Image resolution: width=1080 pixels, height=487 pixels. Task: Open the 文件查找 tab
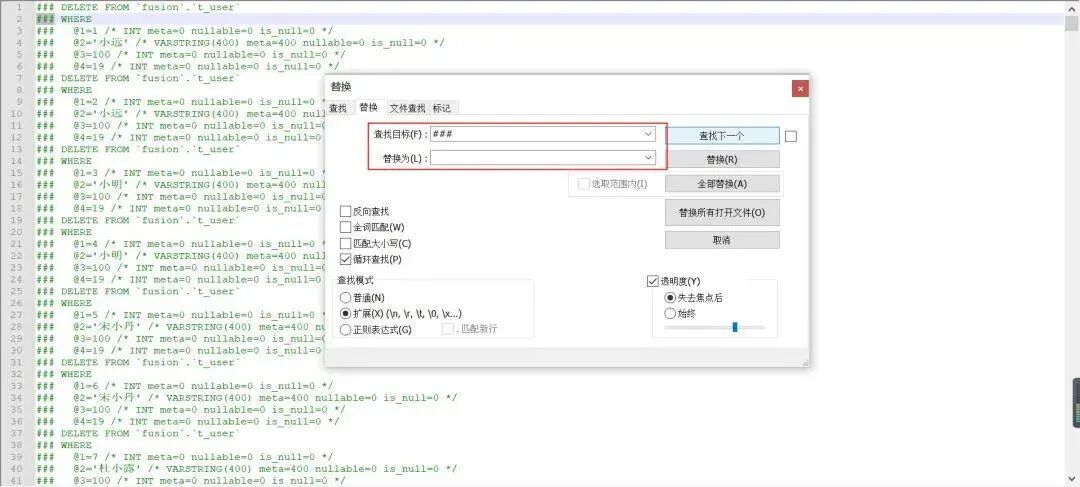[407, 108]
